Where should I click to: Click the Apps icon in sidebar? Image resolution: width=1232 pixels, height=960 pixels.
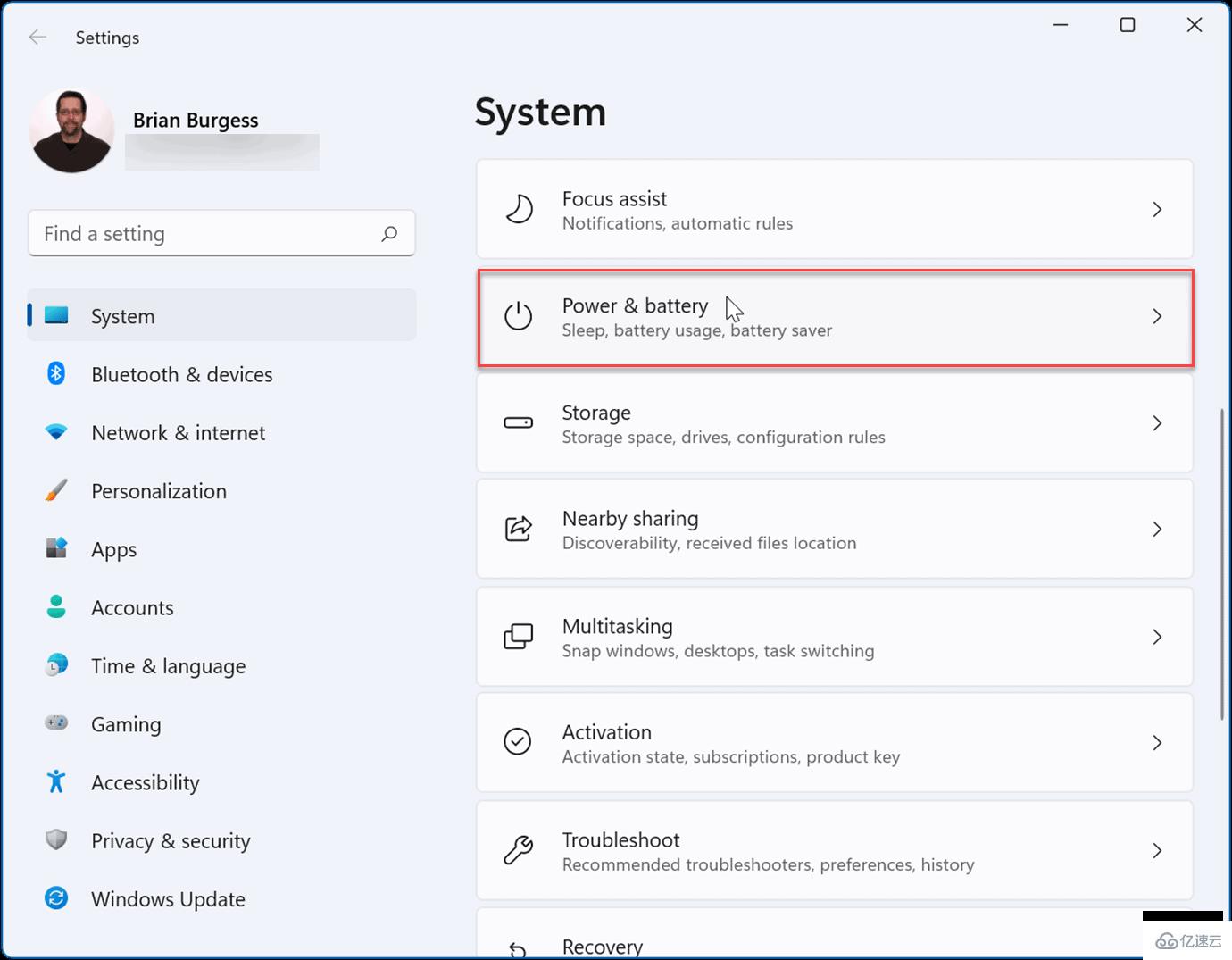[56, 548]
